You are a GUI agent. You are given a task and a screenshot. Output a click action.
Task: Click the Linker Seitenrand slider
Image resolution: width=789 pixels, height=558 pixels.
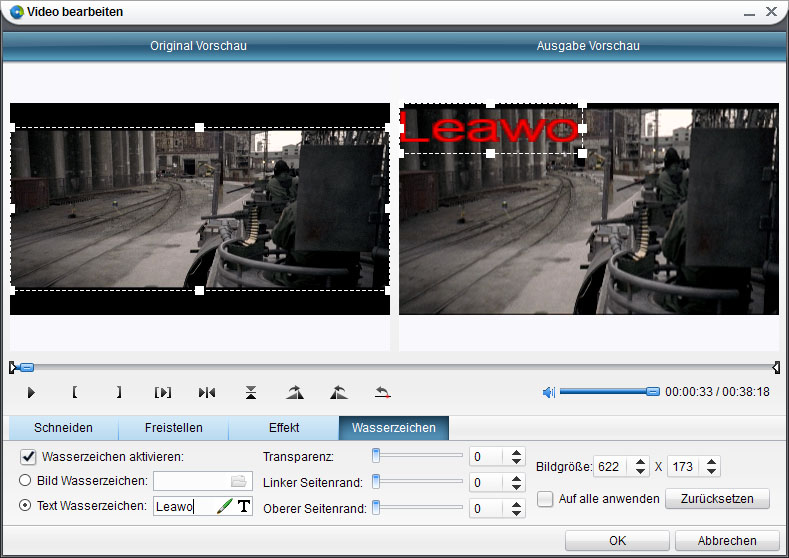[x=418, y=482]
